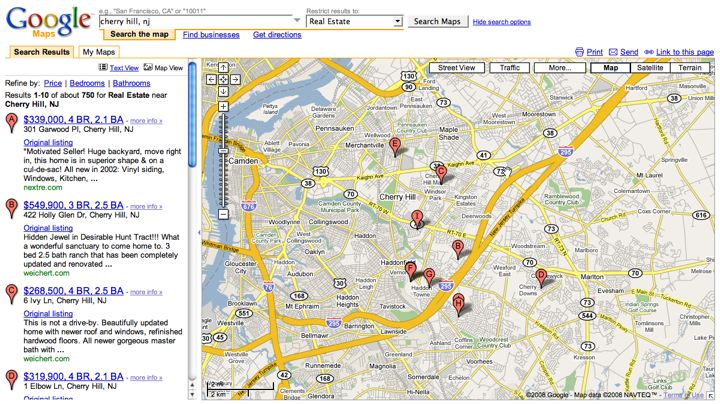Viewport: 720px width, 404px height.
Task: Select red marker A in results list
Action: point(11,122)
